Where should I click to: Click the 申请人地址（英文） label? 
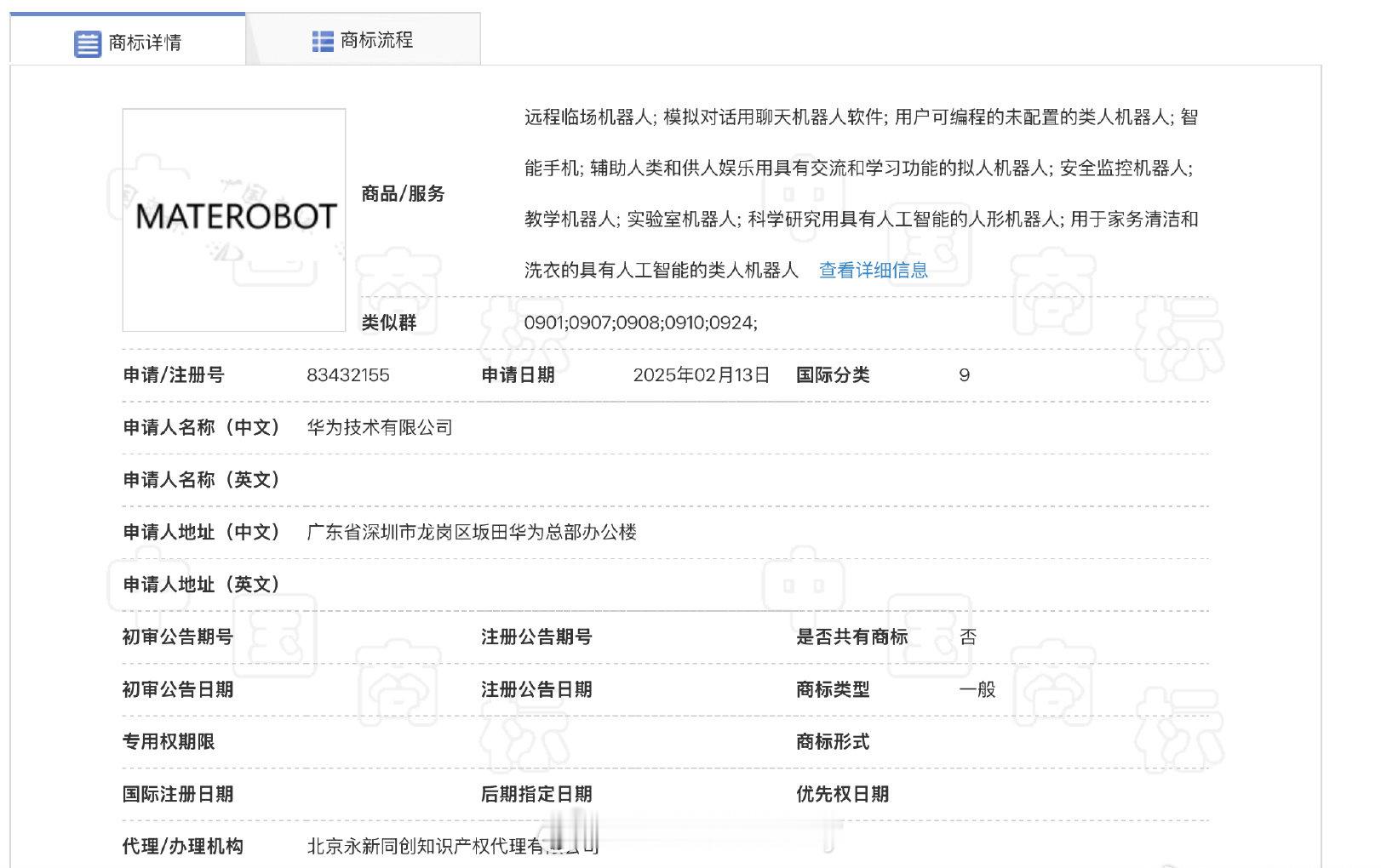tap(202, 585)
